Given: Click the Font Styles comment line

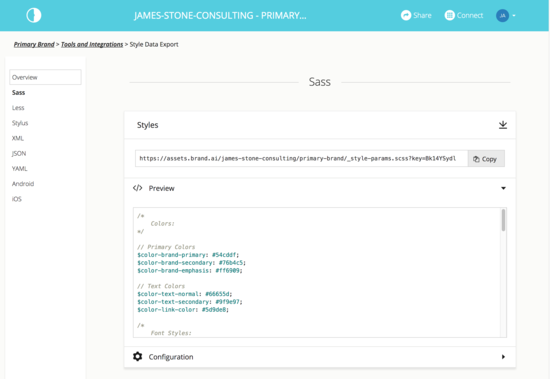Looking at the screenshot, I should (x=171, y=333).
